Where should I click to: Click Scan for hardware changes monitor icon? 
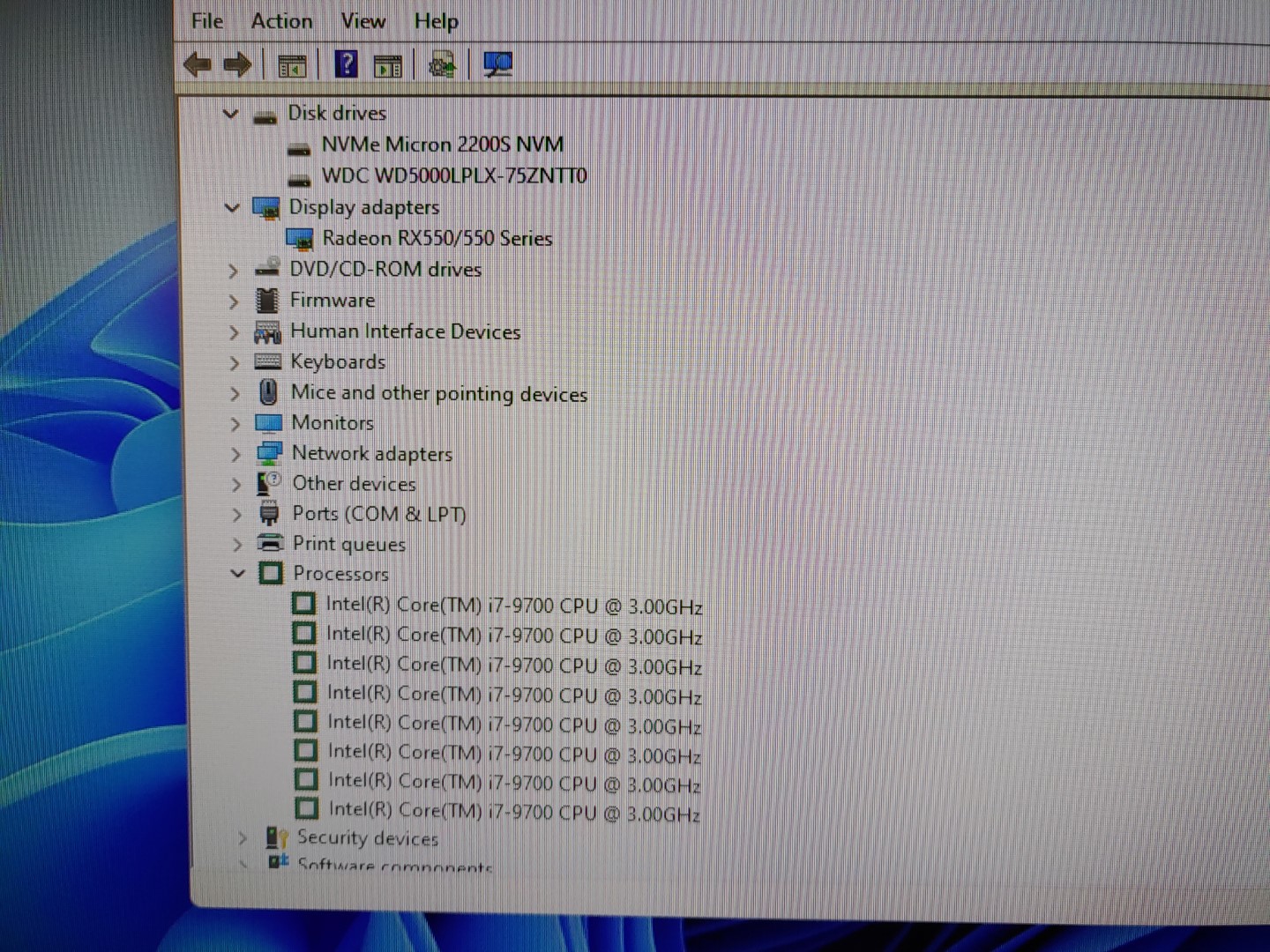tap(497, 64)
